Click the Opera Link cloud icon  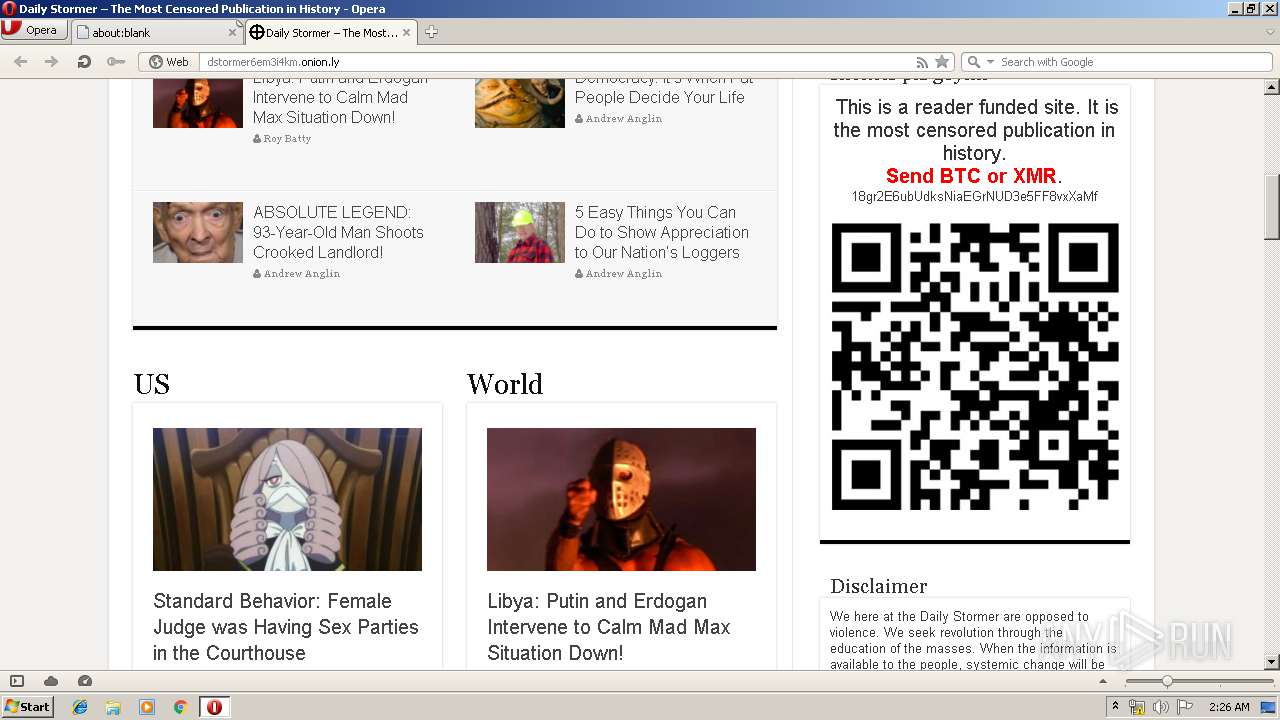[x=51, y=681]
